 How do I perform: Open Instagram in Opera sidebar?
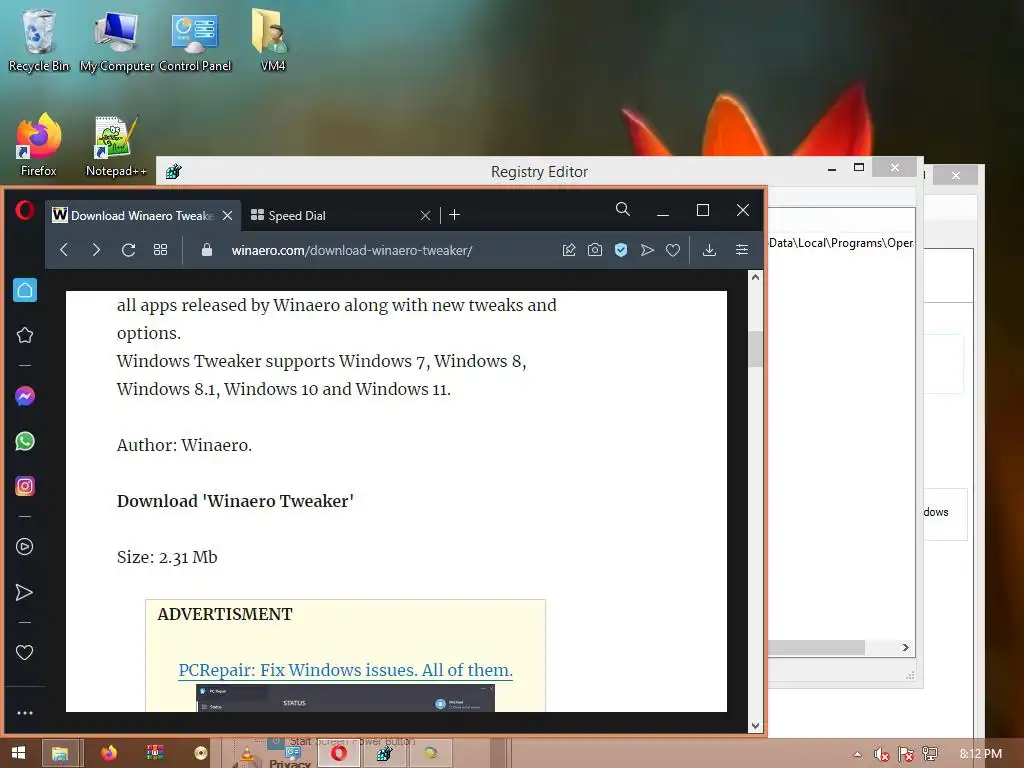click(x=25, y=487)
